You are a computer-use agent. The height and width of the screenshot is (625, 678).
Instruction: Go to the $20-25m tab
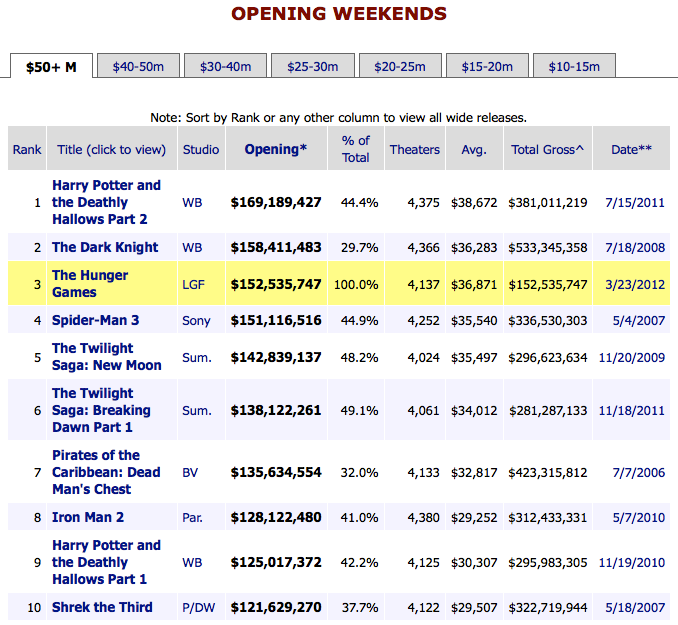[400, 67]
